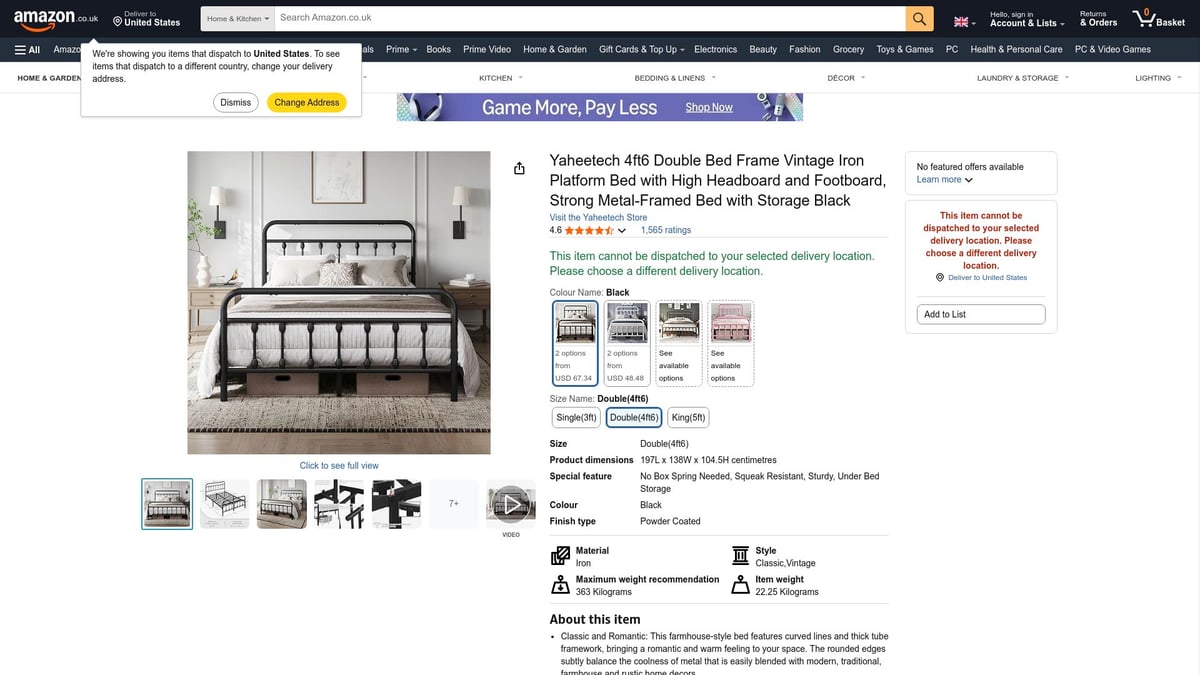Open the Home & Kitchen search category dropdown
This screenshot has height=675, width=1200.
tap(238, 18)
